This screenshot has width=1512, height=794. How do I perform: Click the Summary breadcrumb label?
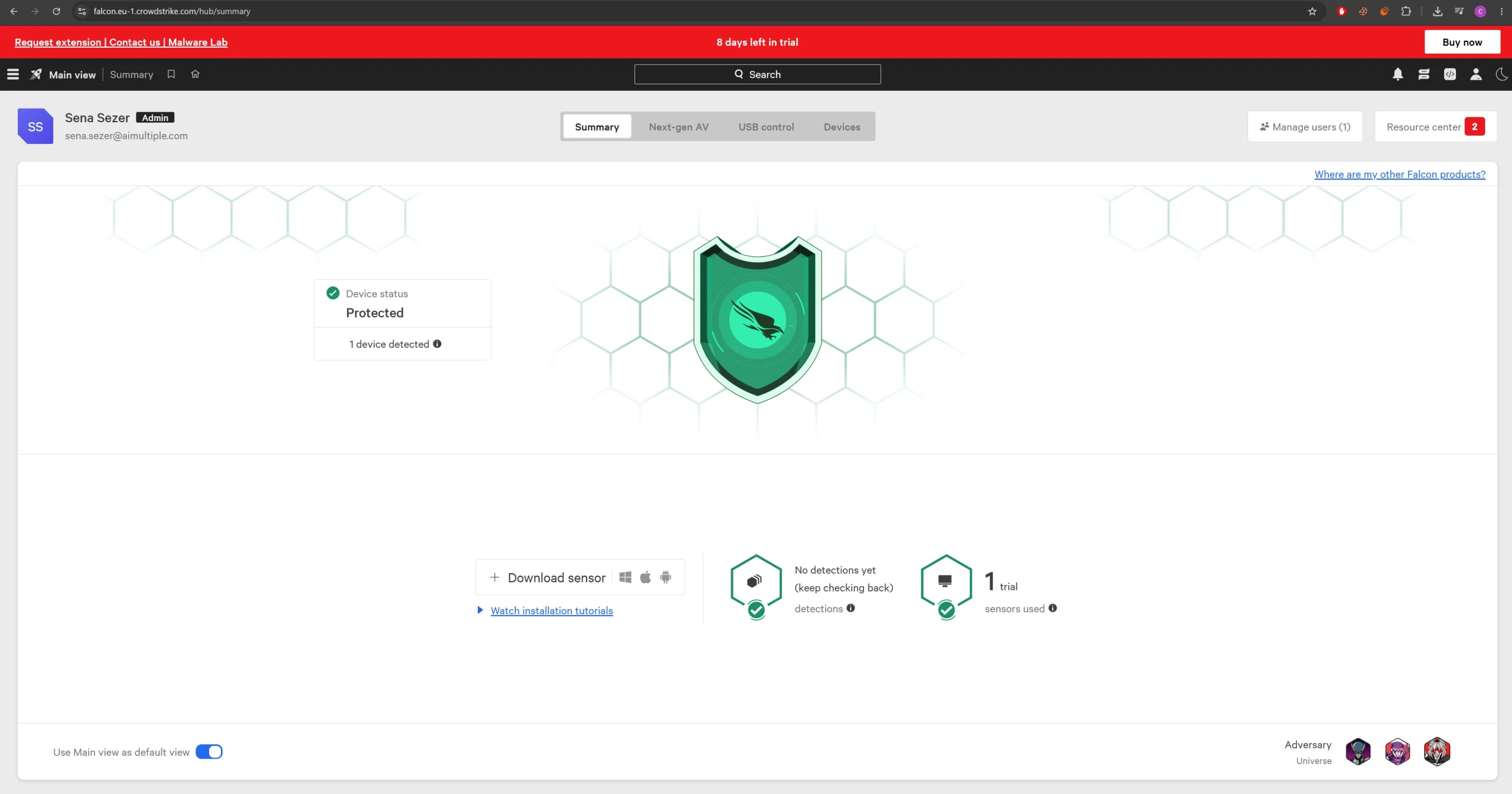coord(132,75)
